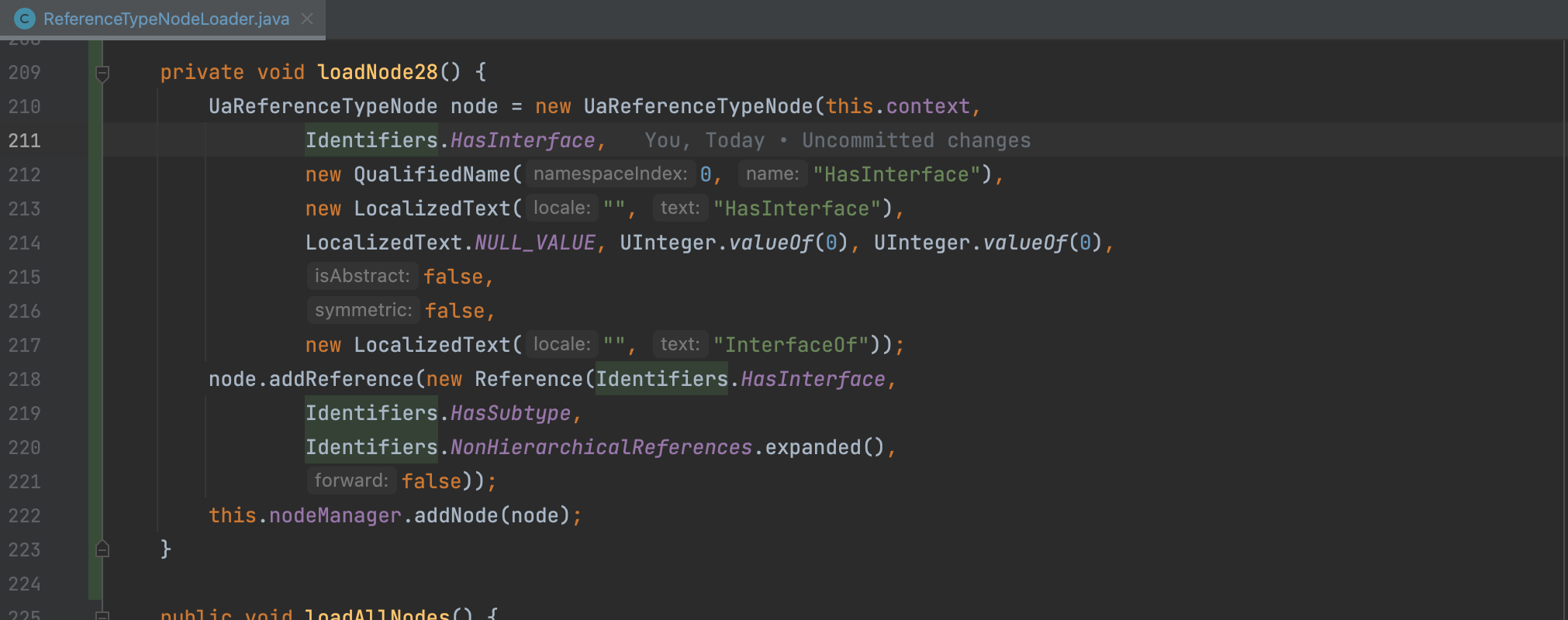The height and width of the screenshot is (620, 1568).
Task: Click addReference call on line 218
Action: coord(341,379)
